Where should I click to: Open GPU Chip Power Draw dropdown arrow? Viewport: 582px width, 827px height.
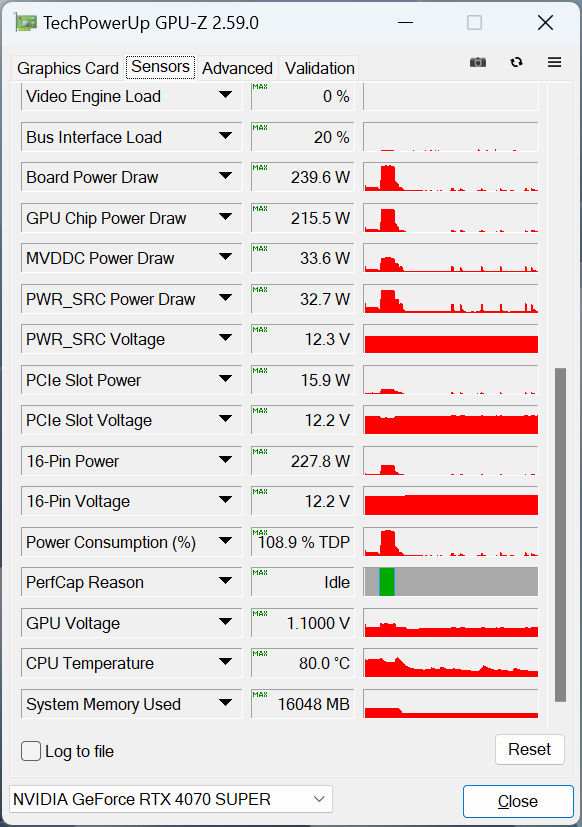(225, 217)
